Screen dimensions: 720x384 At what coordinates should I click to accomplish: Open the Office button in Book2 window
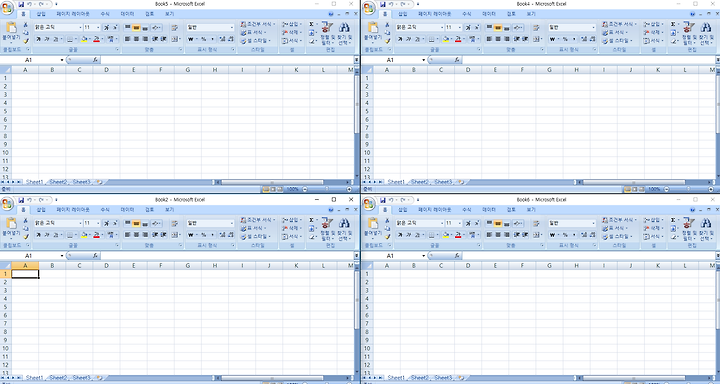click(7, 204)
